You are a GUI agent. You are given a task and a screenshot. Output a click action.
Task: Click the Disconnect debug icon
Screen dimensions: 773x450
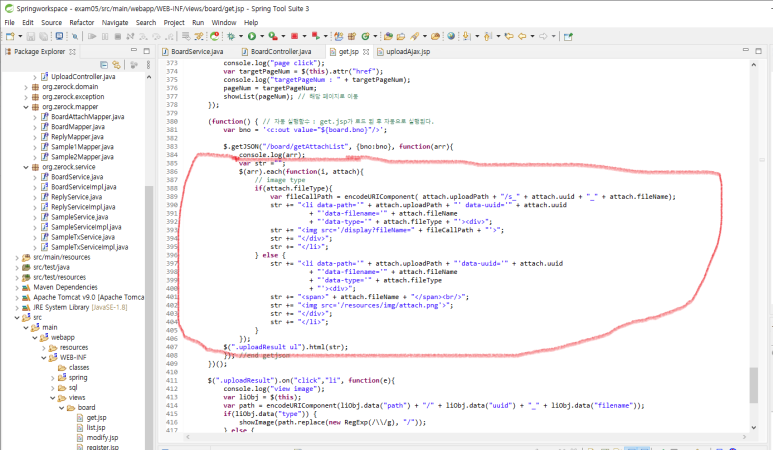[x=130, y=36]
